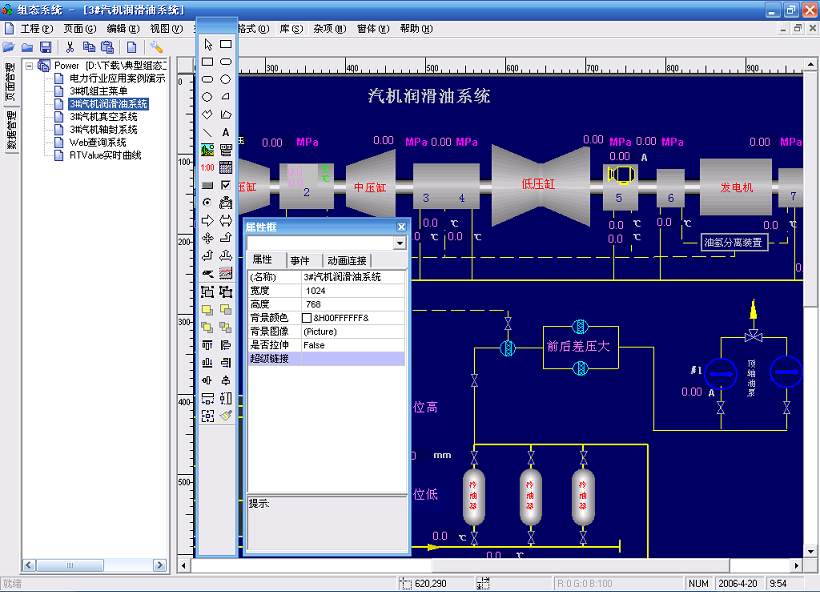Pick the straight line drawing tool

(x=208, y=132)
